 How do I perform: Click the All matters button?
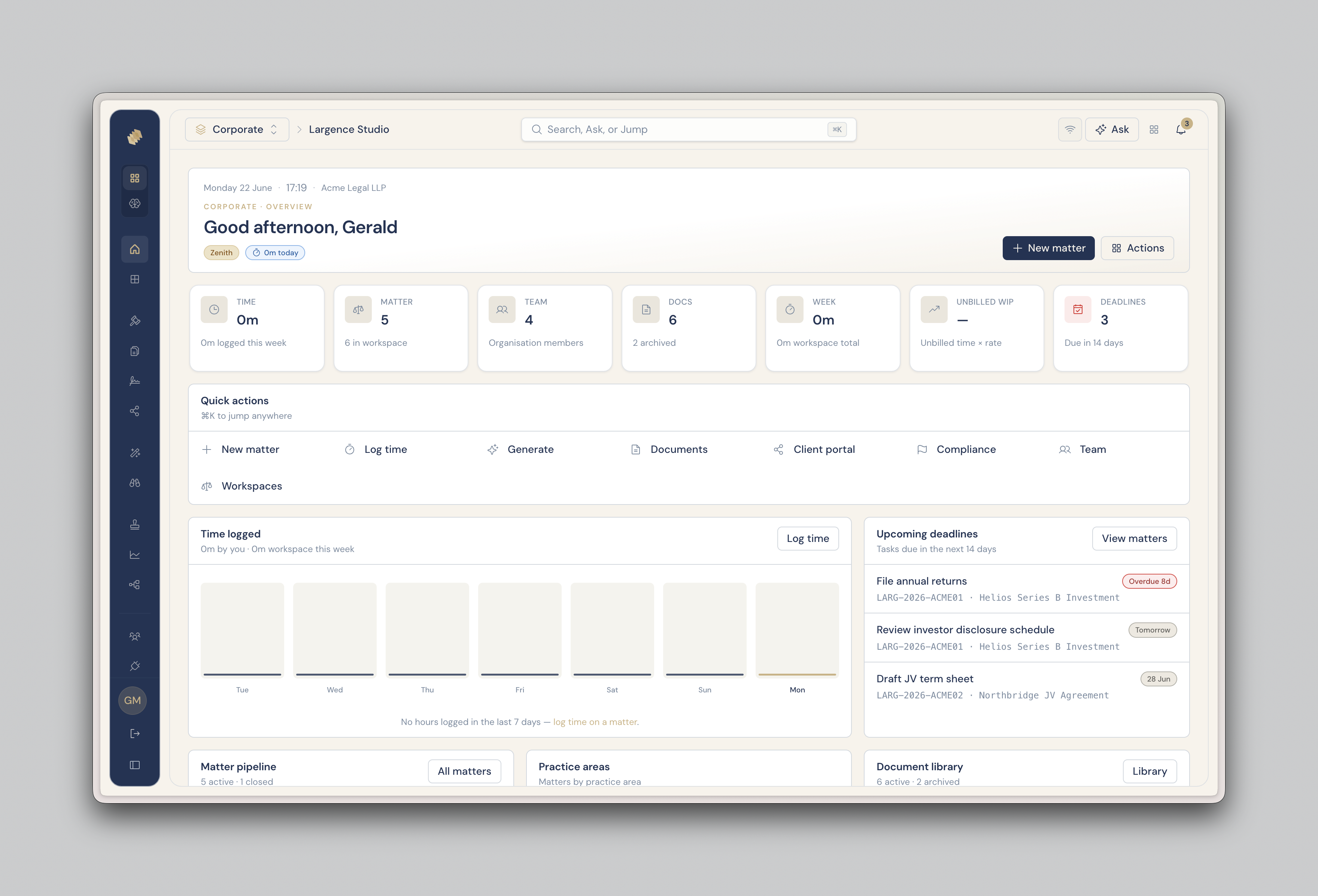[x=464, y=771]
